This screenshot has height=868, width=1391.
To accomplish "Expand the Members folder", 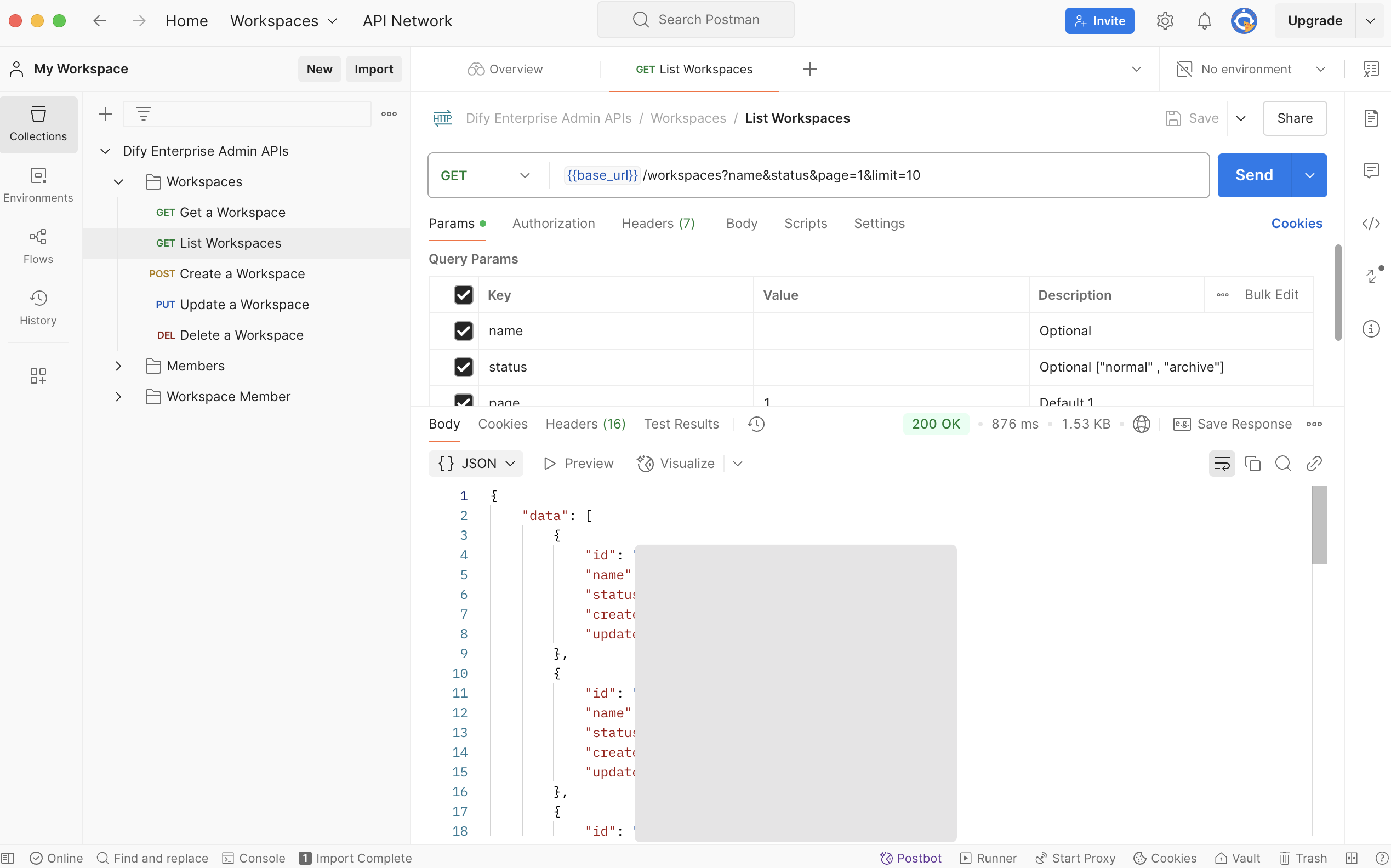I will click(118, 366).
